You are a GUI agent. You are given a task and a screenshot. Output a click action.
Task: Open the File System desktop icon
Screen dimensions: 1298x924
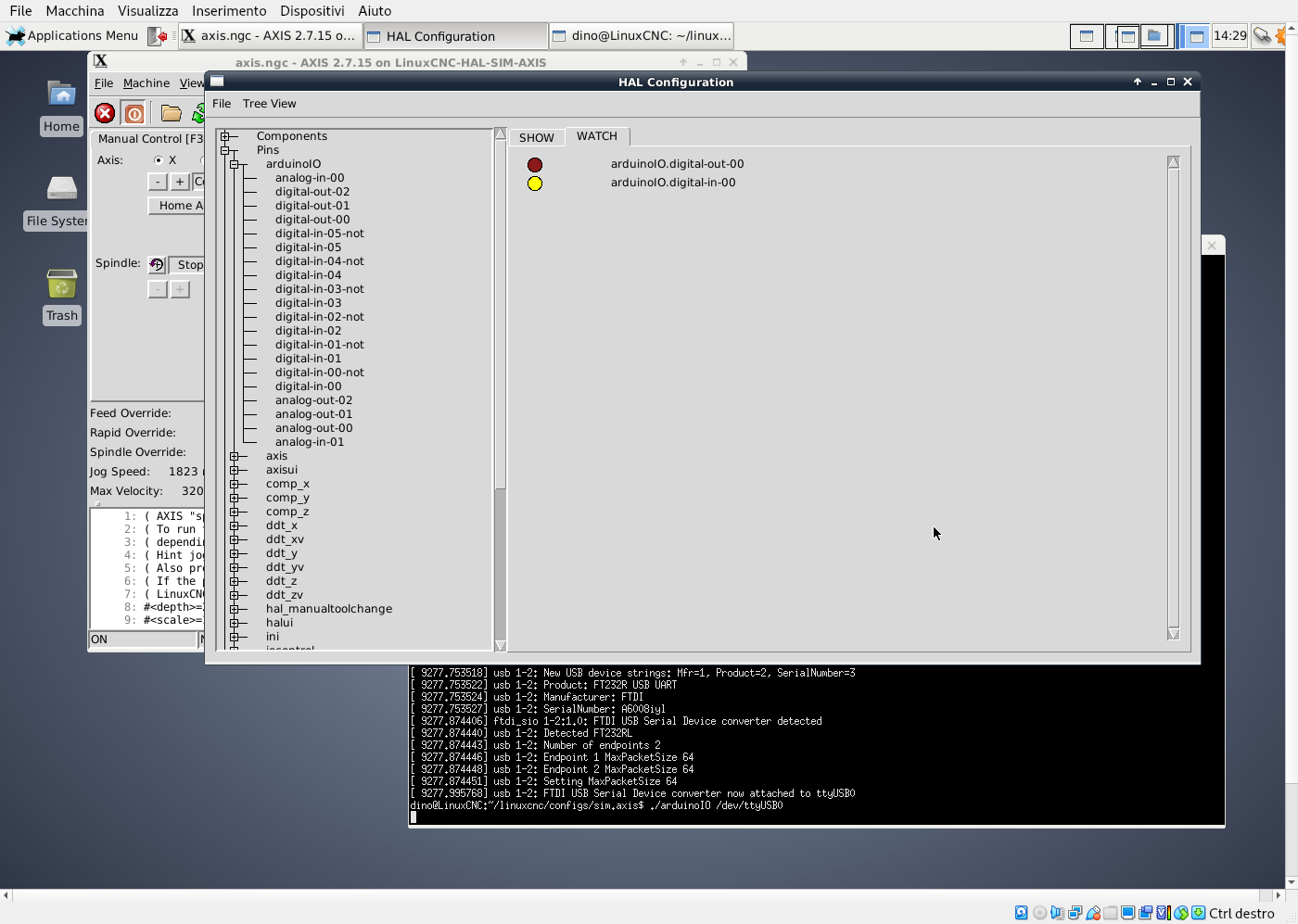point(61,188)
